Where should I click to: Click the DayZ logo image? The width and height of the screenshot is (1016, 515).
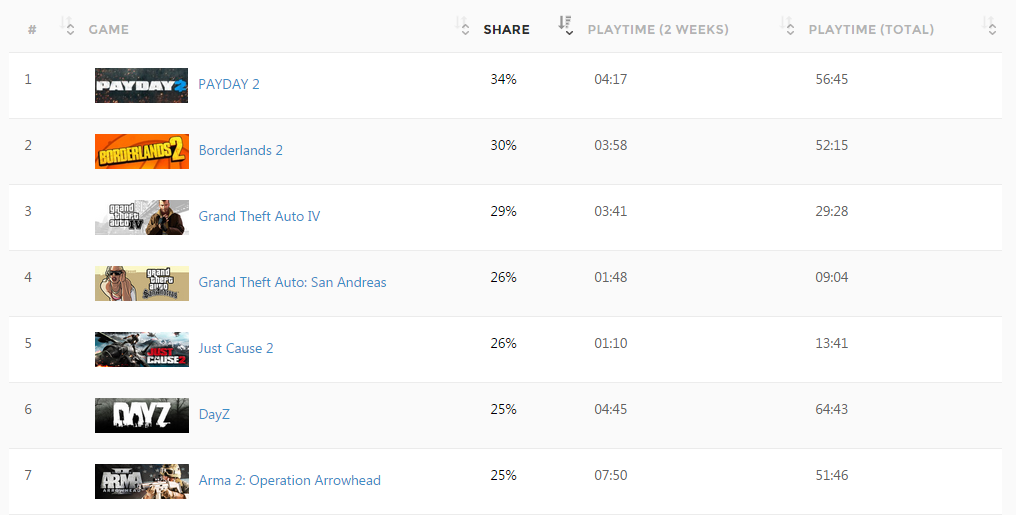(141, 415)
